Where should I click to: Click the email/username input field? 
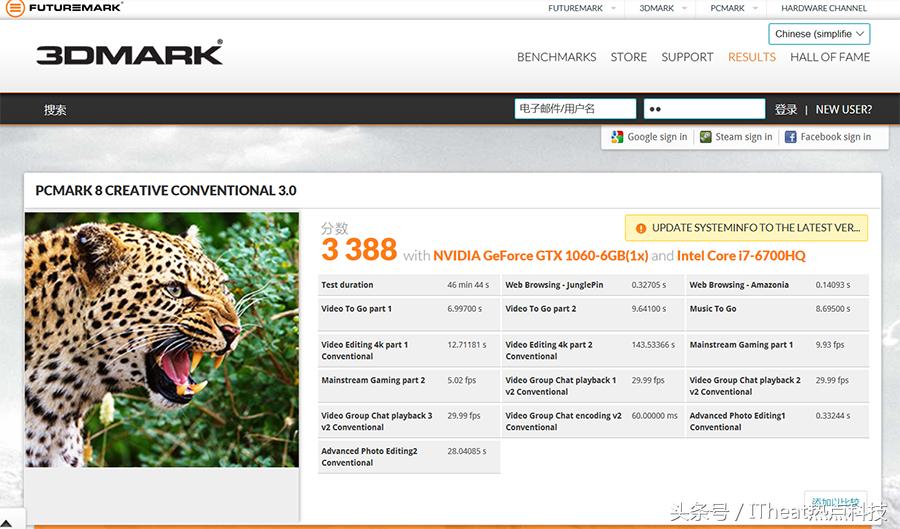pyautogui.click(x=575, y=109)
